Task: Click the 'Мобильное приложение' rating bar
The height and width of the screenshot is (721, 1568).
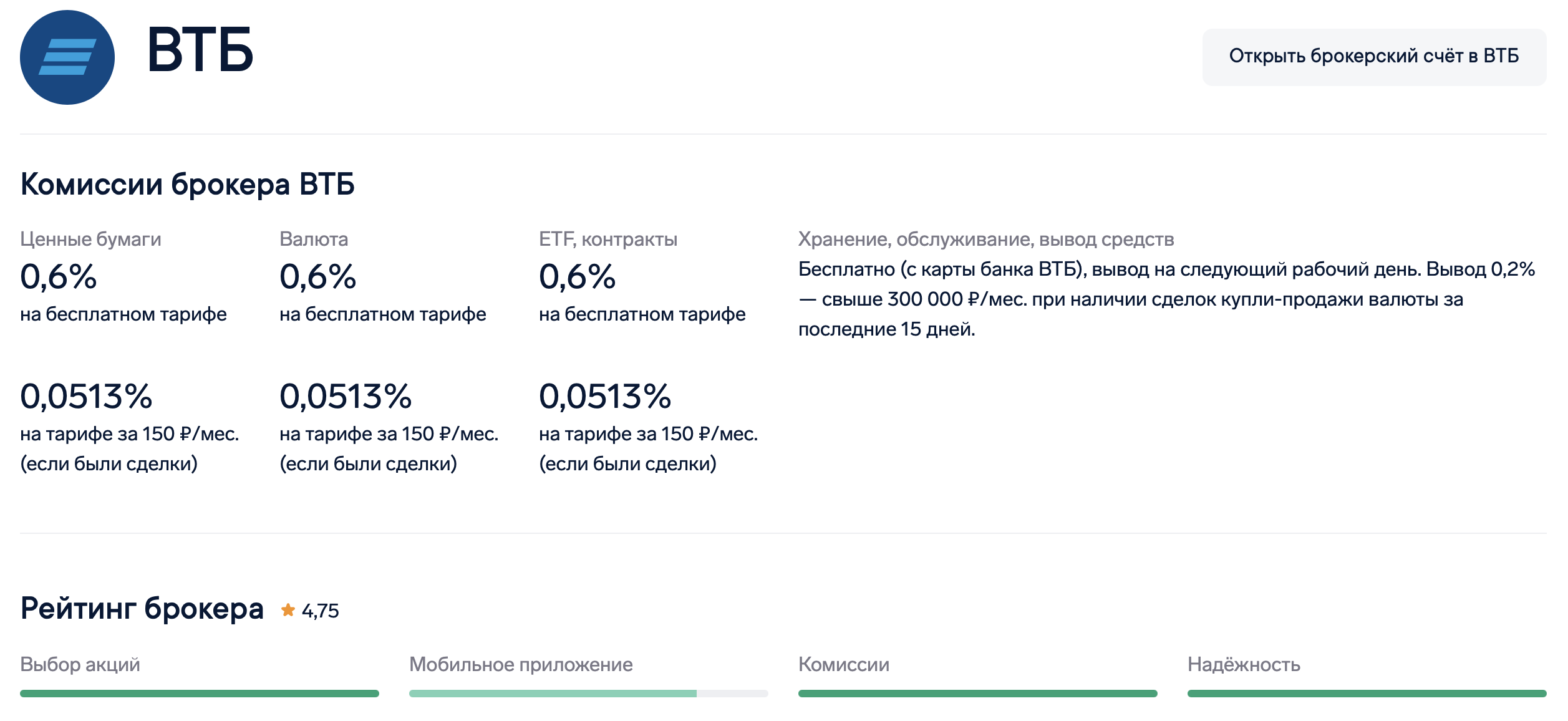Action: [x=589, y=694]
